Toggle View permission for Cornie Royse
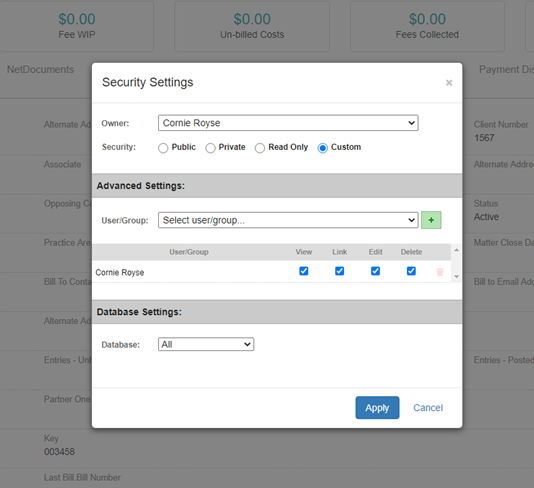Image resolution: width=534 pixels, height=488 pixels. coord(304,271)
